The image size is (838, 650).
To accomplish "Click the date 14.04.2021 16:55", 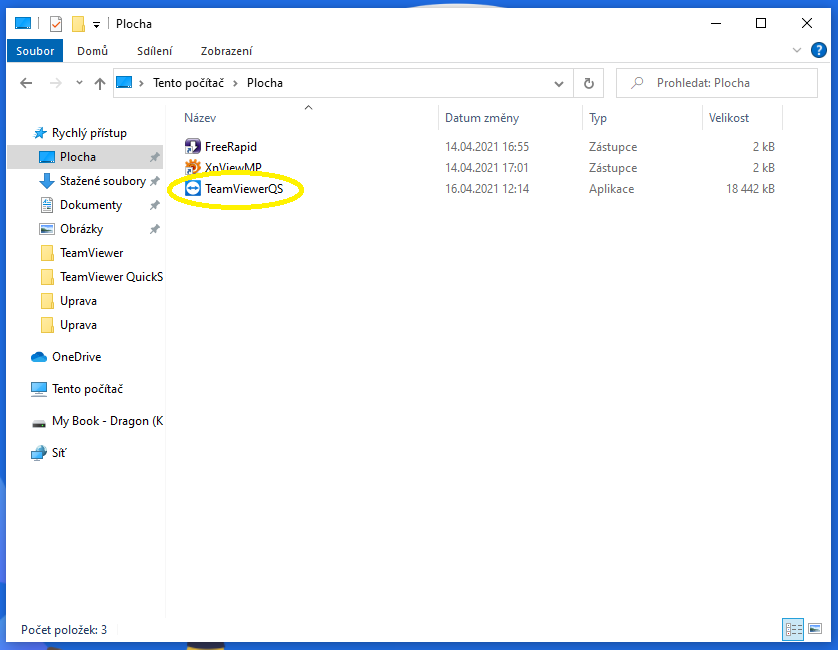I will [x=487, y=146].
